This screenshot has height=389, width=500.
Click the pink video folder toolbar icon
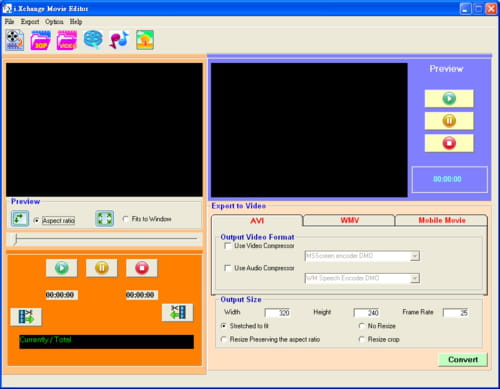point(67,40)
